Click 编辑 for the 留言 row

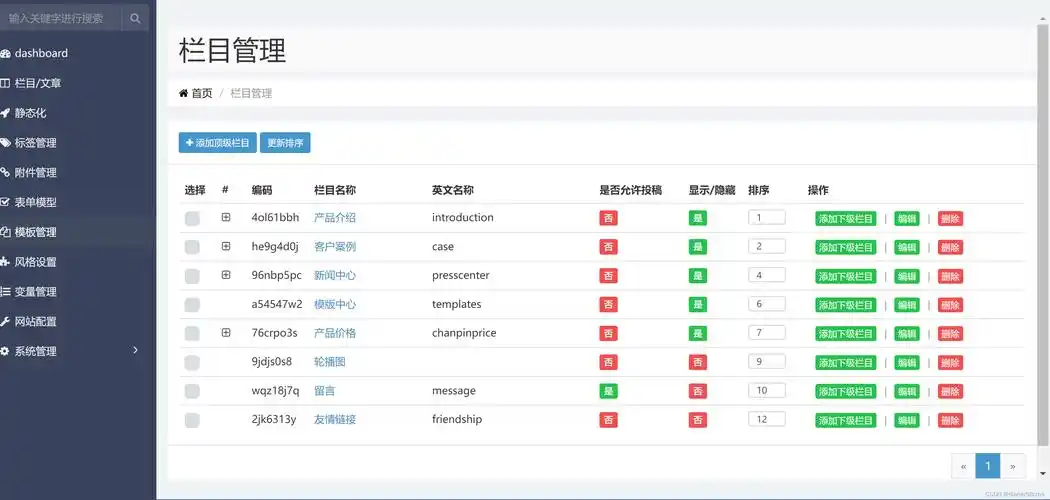[x=907, y=392]
